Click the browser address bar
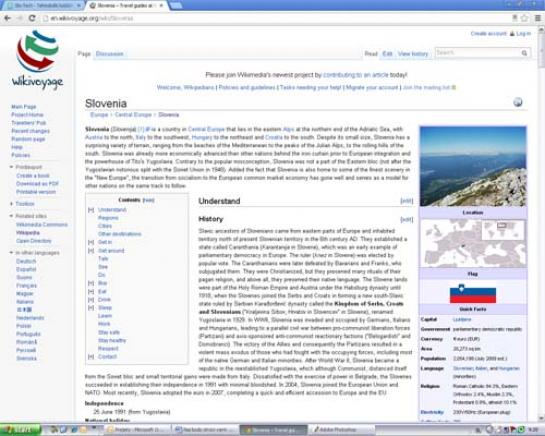This screenshot has height=436, width=545. pyautogui.click(x=278, y=18)
